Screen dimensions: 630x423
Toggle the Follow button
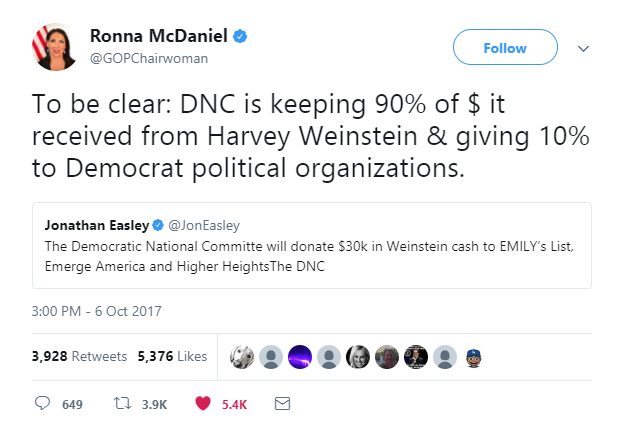504,47
